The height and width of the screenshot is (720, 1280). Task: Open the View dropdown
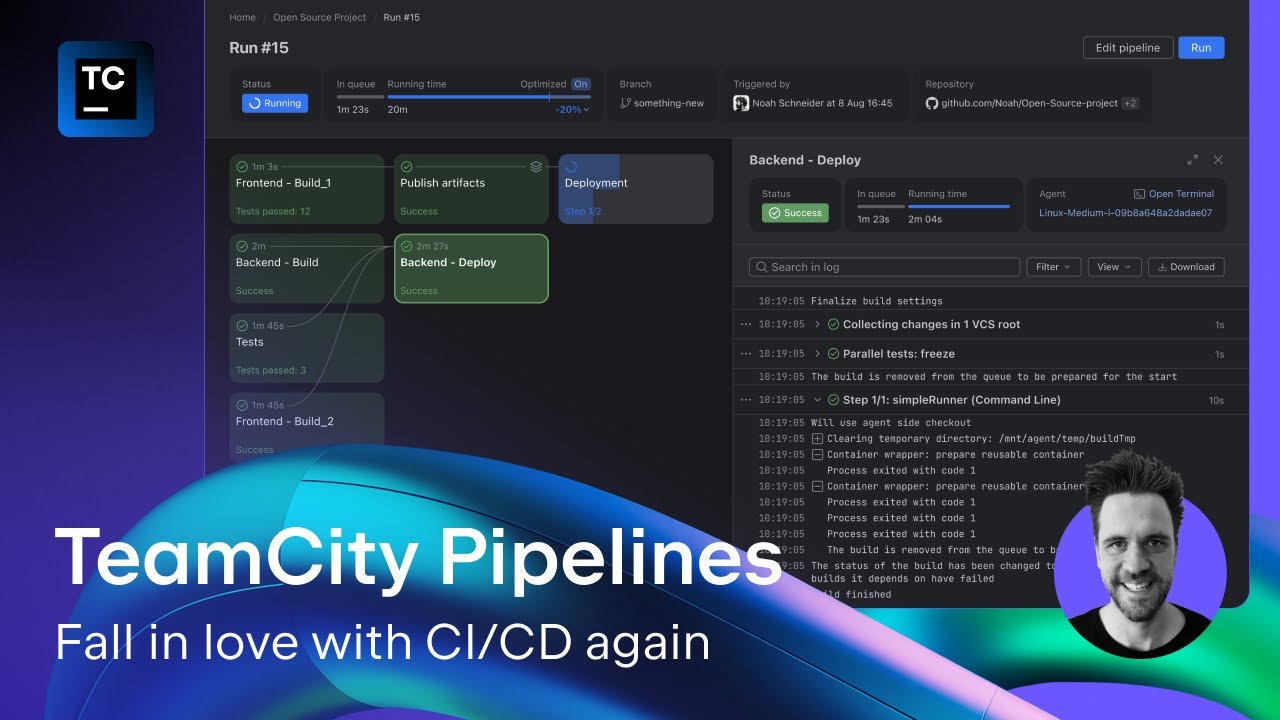tap(1113, 267)
